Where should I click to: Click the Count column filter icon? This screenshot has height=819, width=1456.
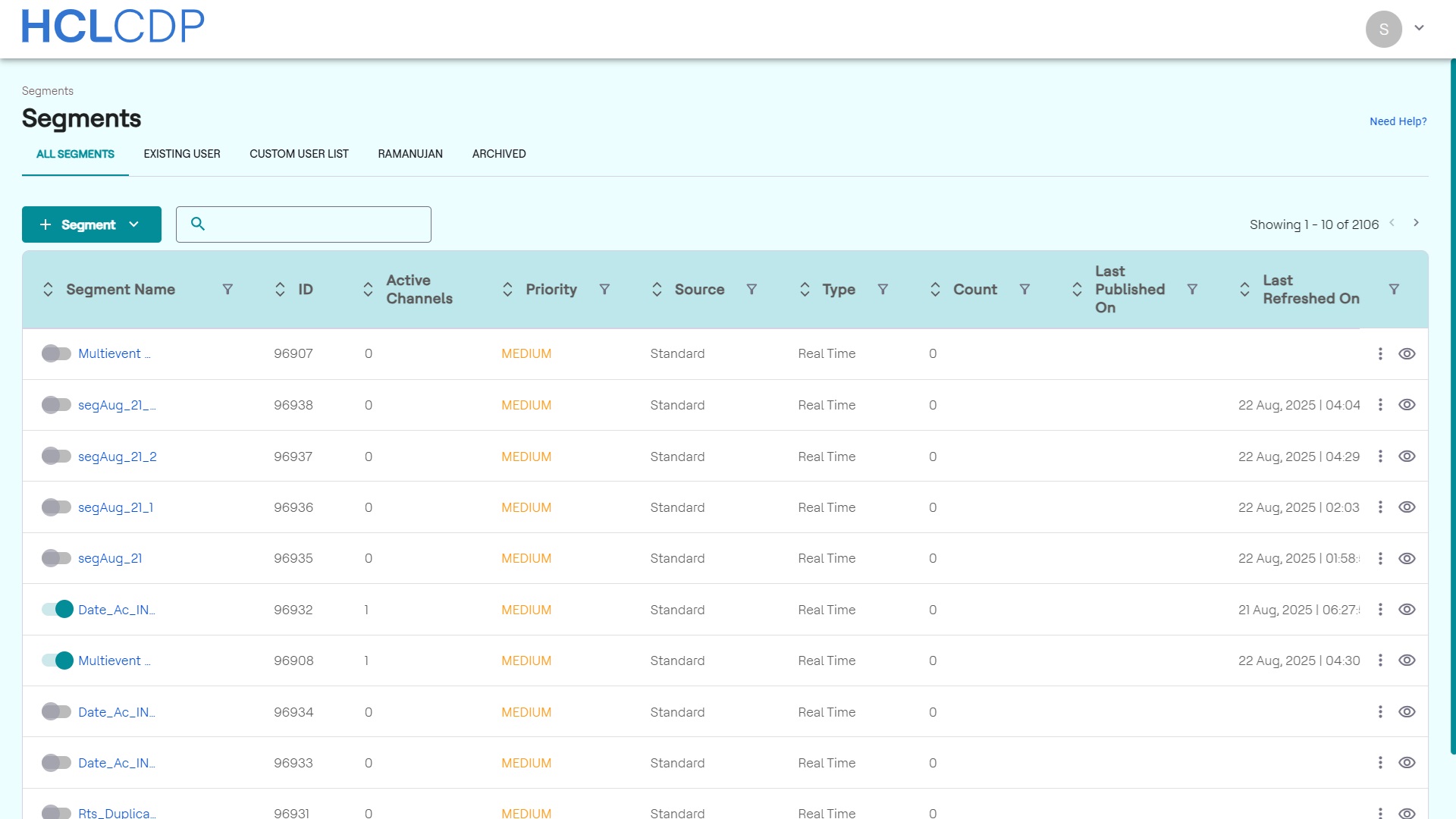[x=1025, y=290]
